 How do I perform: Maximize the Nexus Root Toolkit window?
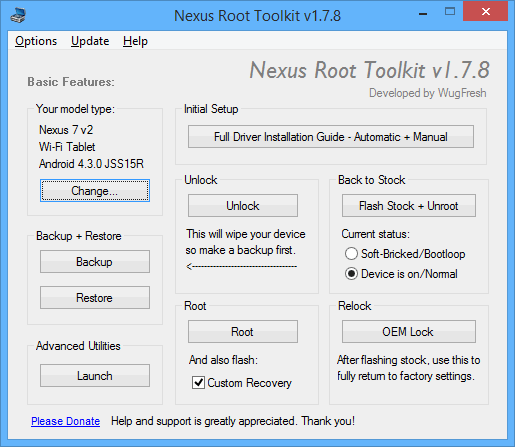tap(450, 12)
